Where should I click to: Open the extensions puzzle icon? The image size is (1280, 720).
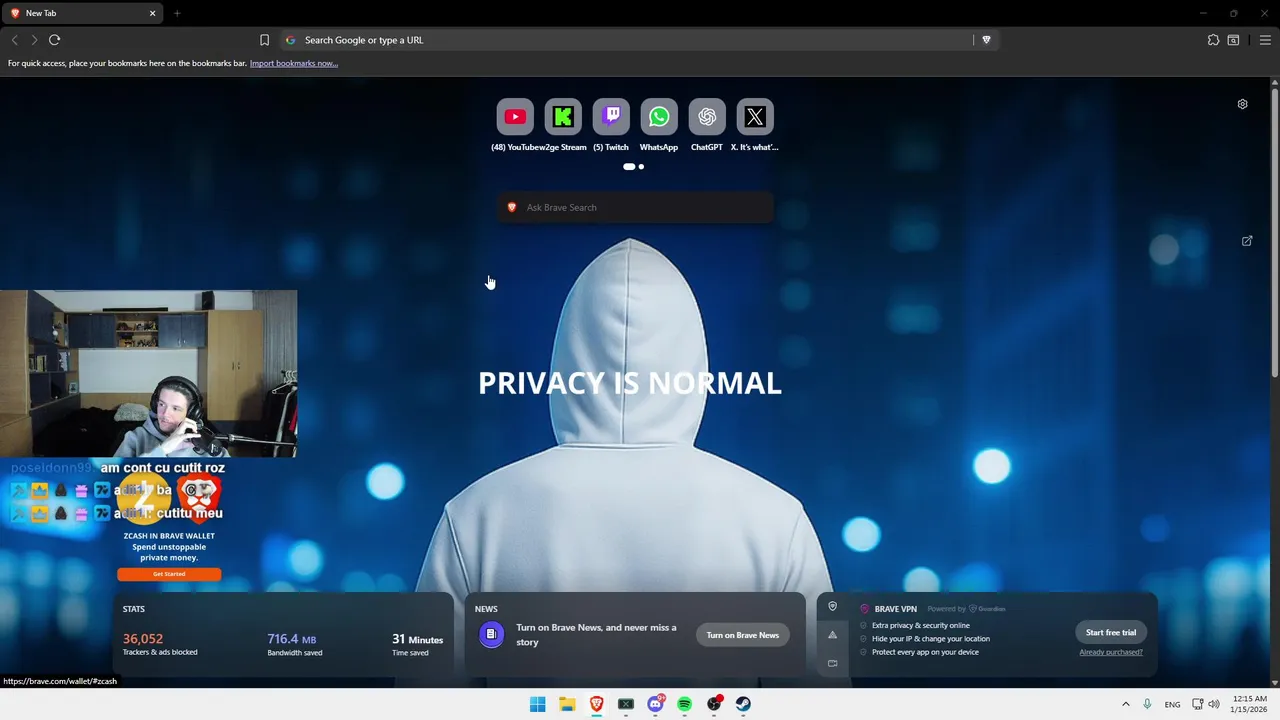(x=1213, y=40)
